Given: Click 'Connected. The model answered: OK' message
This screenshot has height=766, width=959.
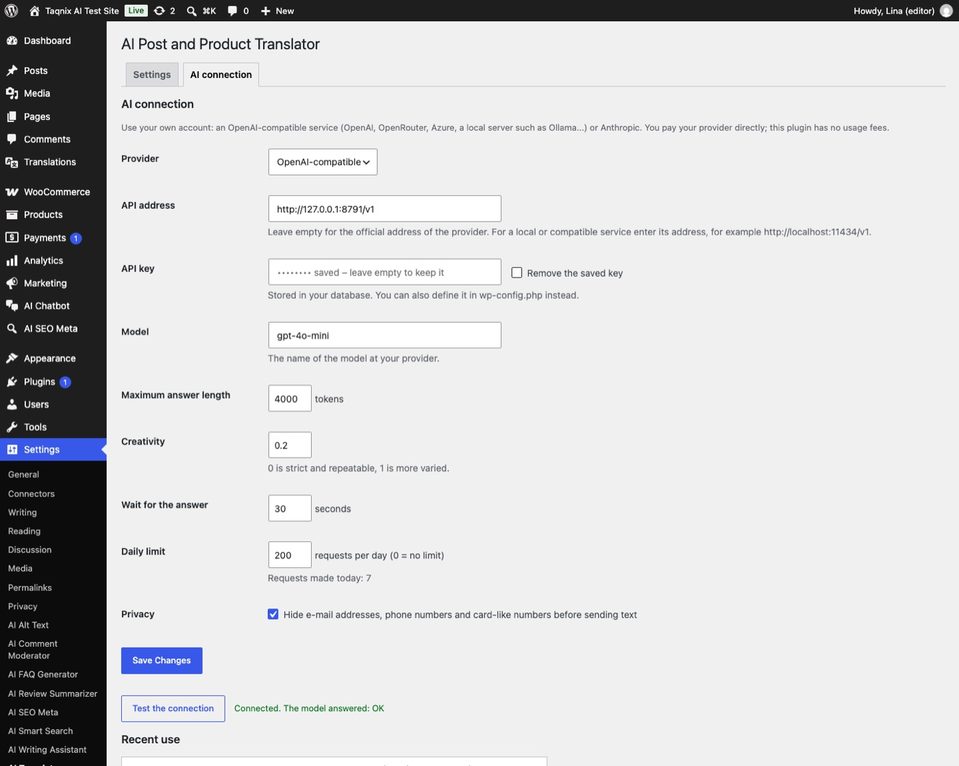Looking at the screenshot, I should (x=309, y=708).
